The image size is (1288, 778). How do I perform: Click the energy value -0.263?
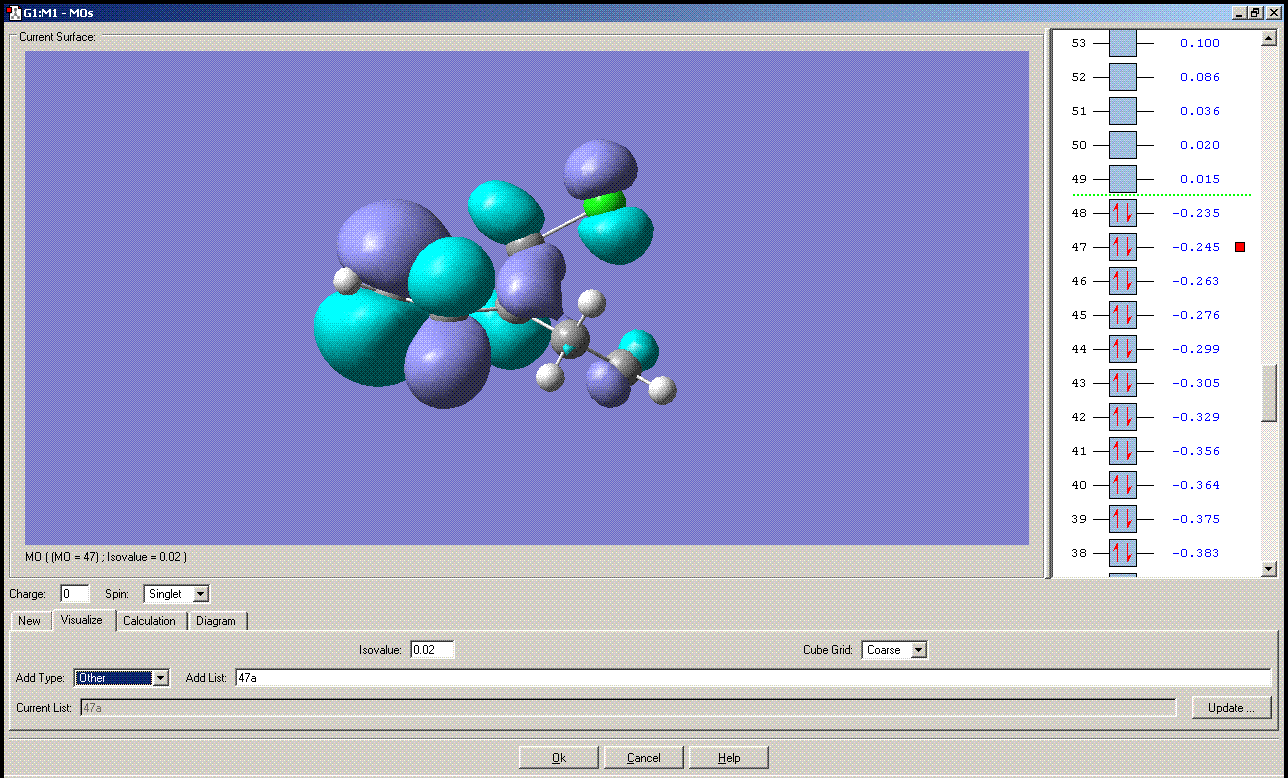point(1196,281)
